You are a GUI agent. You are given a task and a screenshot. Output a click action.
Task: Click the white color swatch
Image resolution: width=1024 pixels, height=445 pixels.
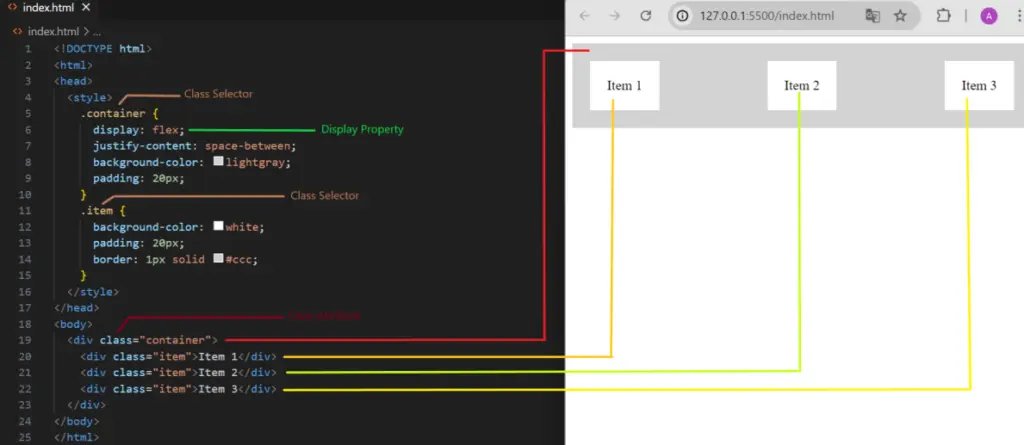pyautogui.click(x=219, y=226)
